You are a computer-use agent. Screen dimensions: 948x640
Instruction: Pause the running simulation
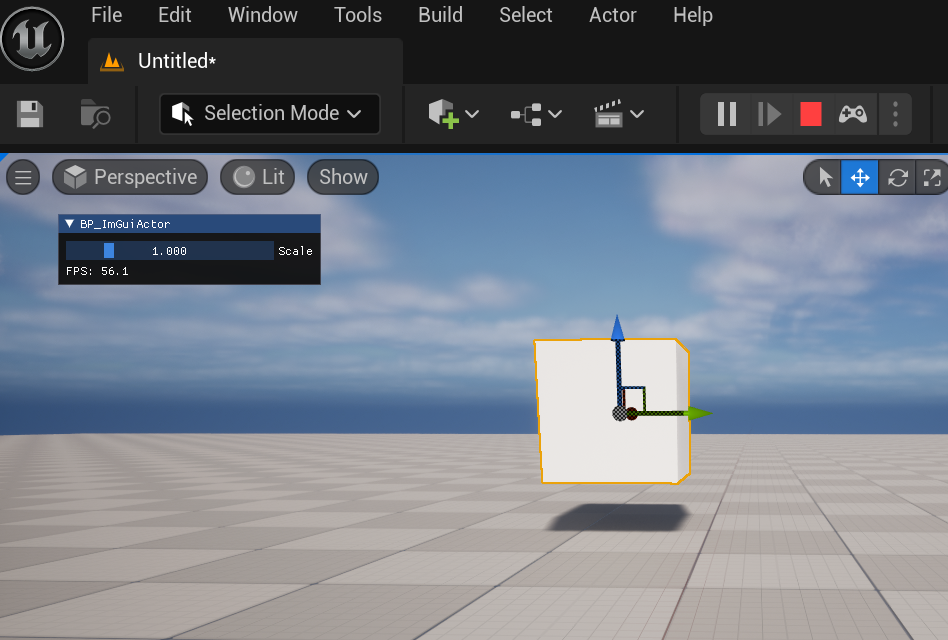point(726,114)
